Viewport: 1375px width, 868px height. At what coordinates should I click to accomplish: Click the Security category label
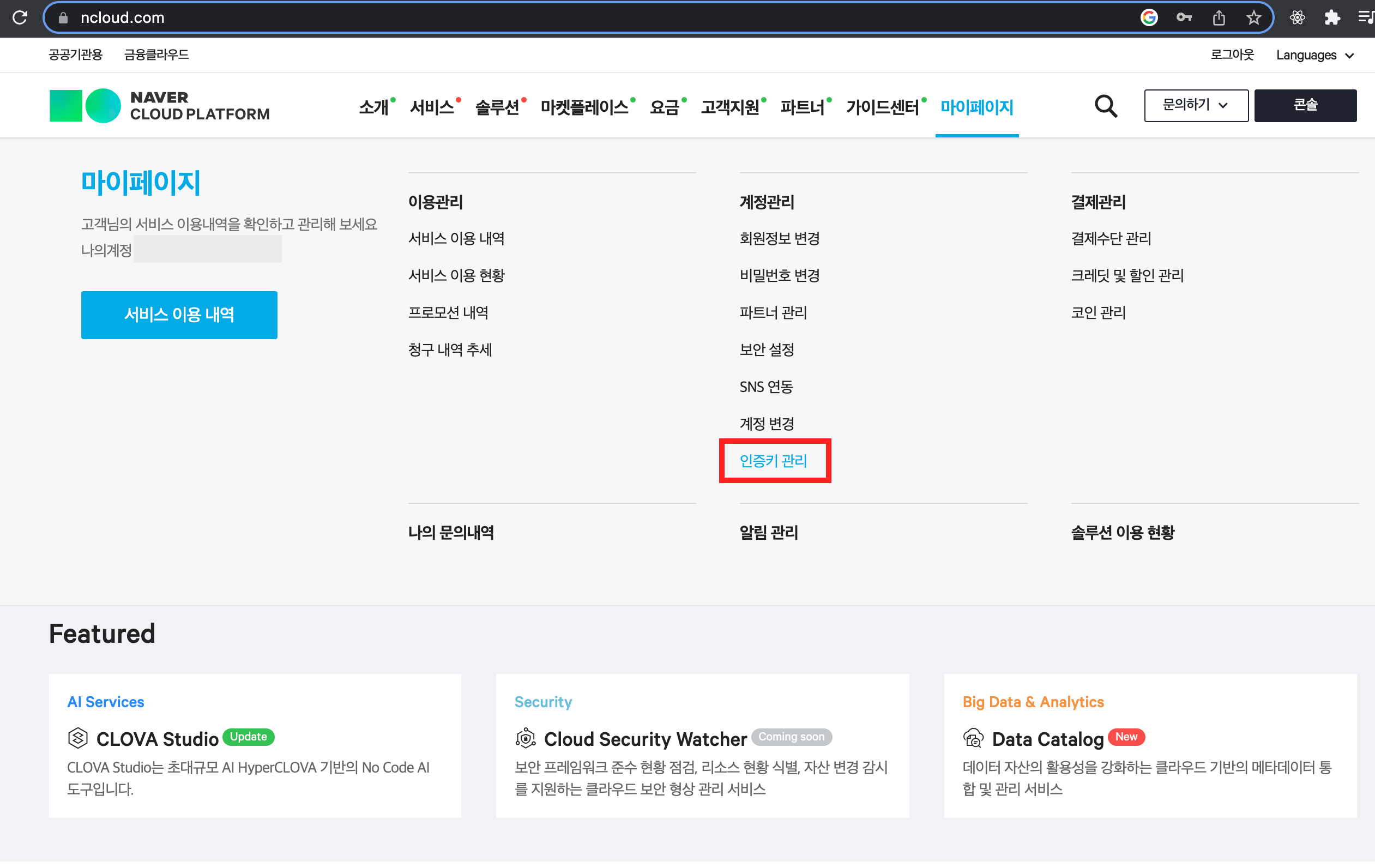coord(543,702)
